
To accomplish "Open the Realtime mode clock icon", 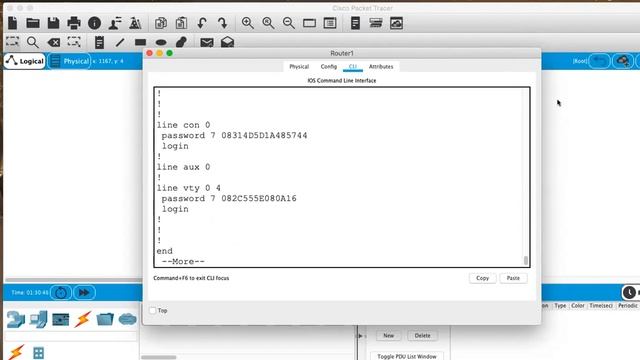I will click(x=629, y=292).
